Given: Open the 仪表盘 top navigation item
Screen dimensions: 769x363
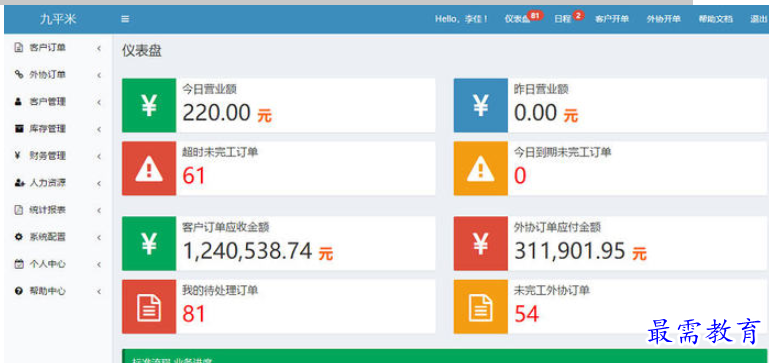Looking at the screenshot, I should pyautogui.click(x=517, y=19).
